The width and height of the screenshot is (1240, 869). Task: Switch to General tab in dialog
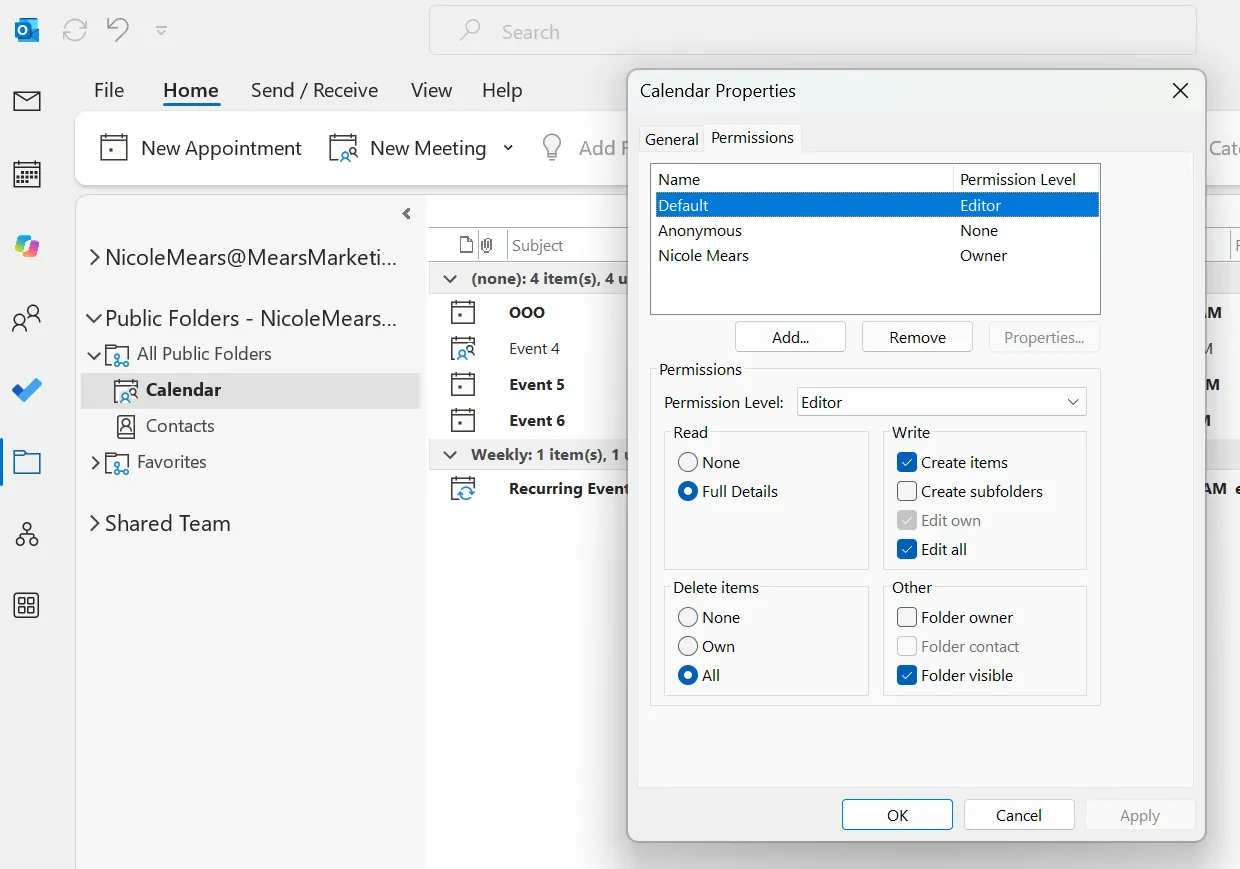pos(672,139)
